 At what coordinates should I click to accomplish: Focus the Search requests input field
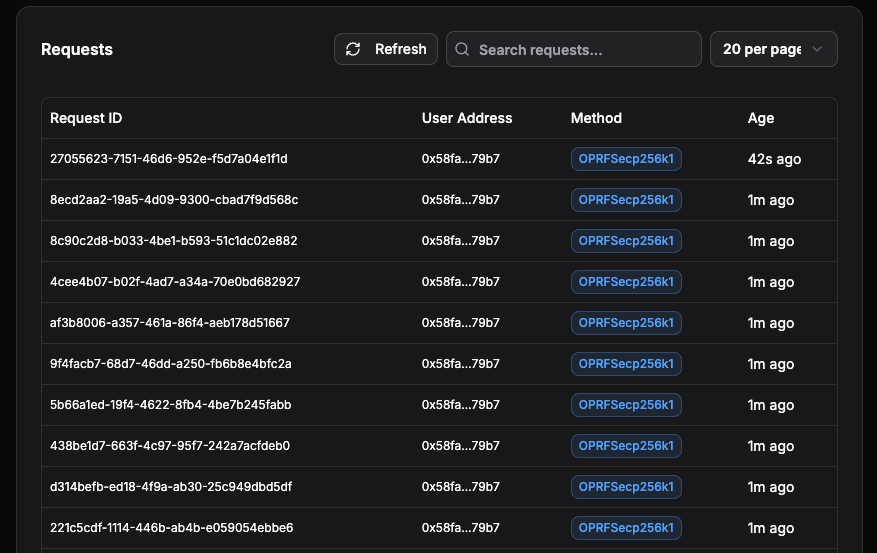(x=574, y=49)
